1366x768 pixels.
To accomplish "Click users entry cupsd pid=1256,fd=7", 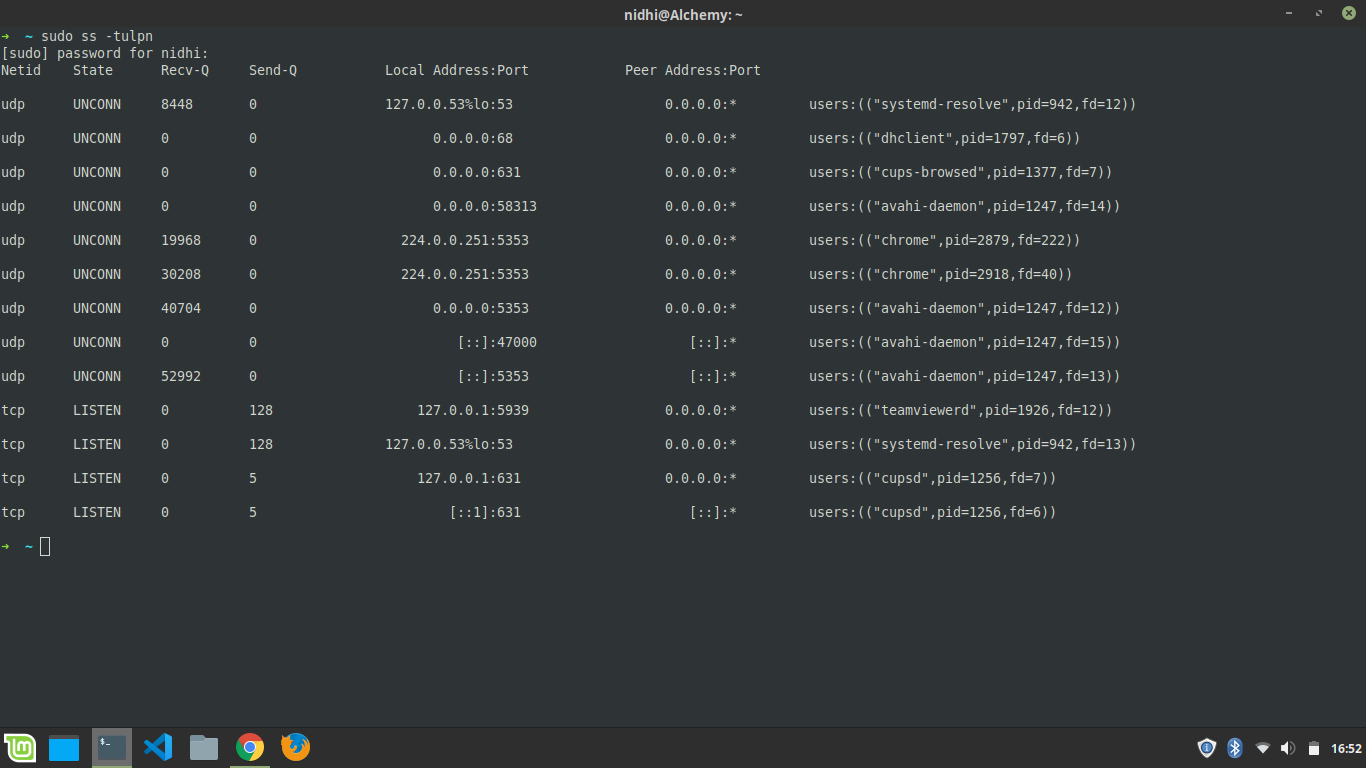I will pos(933,478).
